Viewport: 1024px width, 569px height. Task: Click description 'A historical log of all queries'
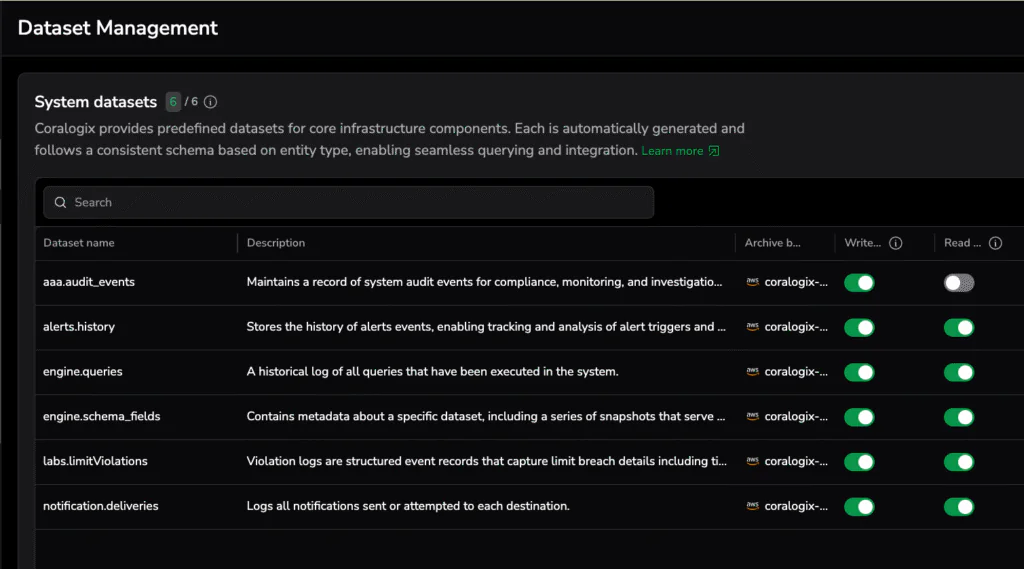432,372
